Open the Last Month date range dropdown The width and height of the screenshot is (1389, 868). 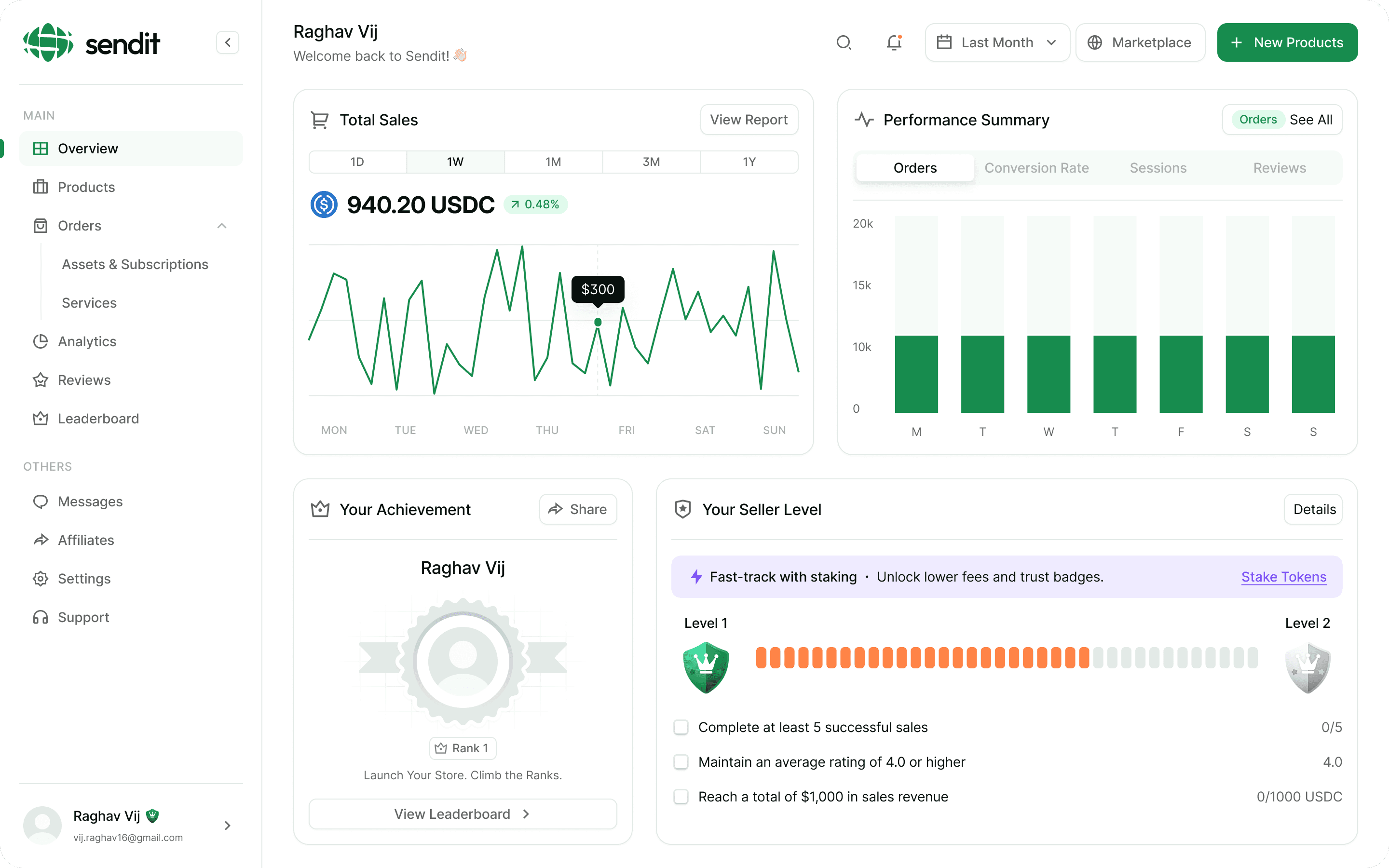click(997, 42)
